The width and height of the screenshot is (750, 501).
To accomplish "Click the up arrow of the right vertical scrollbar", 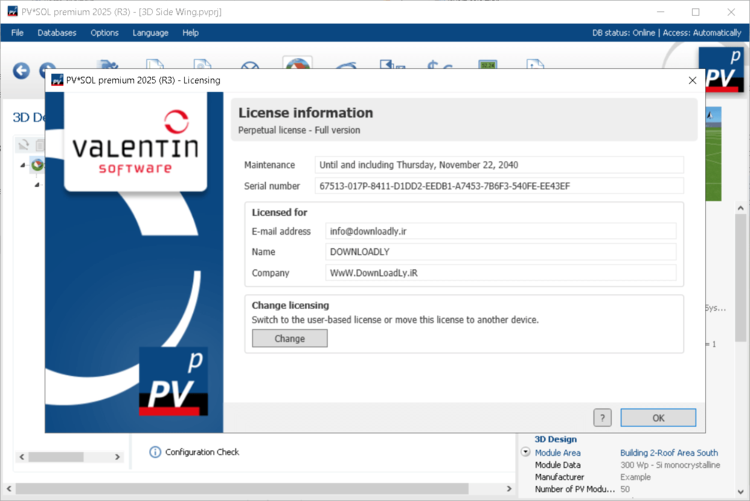I will [740, 208].
